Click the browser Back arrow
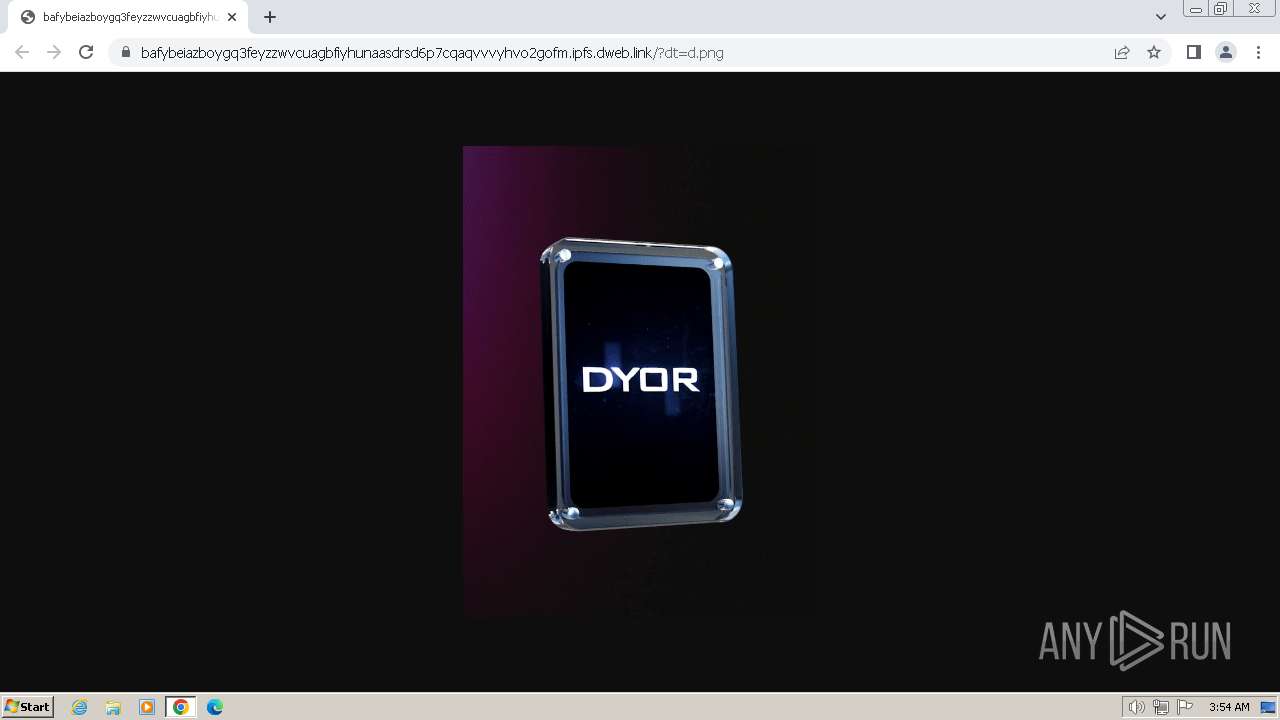This screenshot has height=720, width=1280. click(22, 52)
